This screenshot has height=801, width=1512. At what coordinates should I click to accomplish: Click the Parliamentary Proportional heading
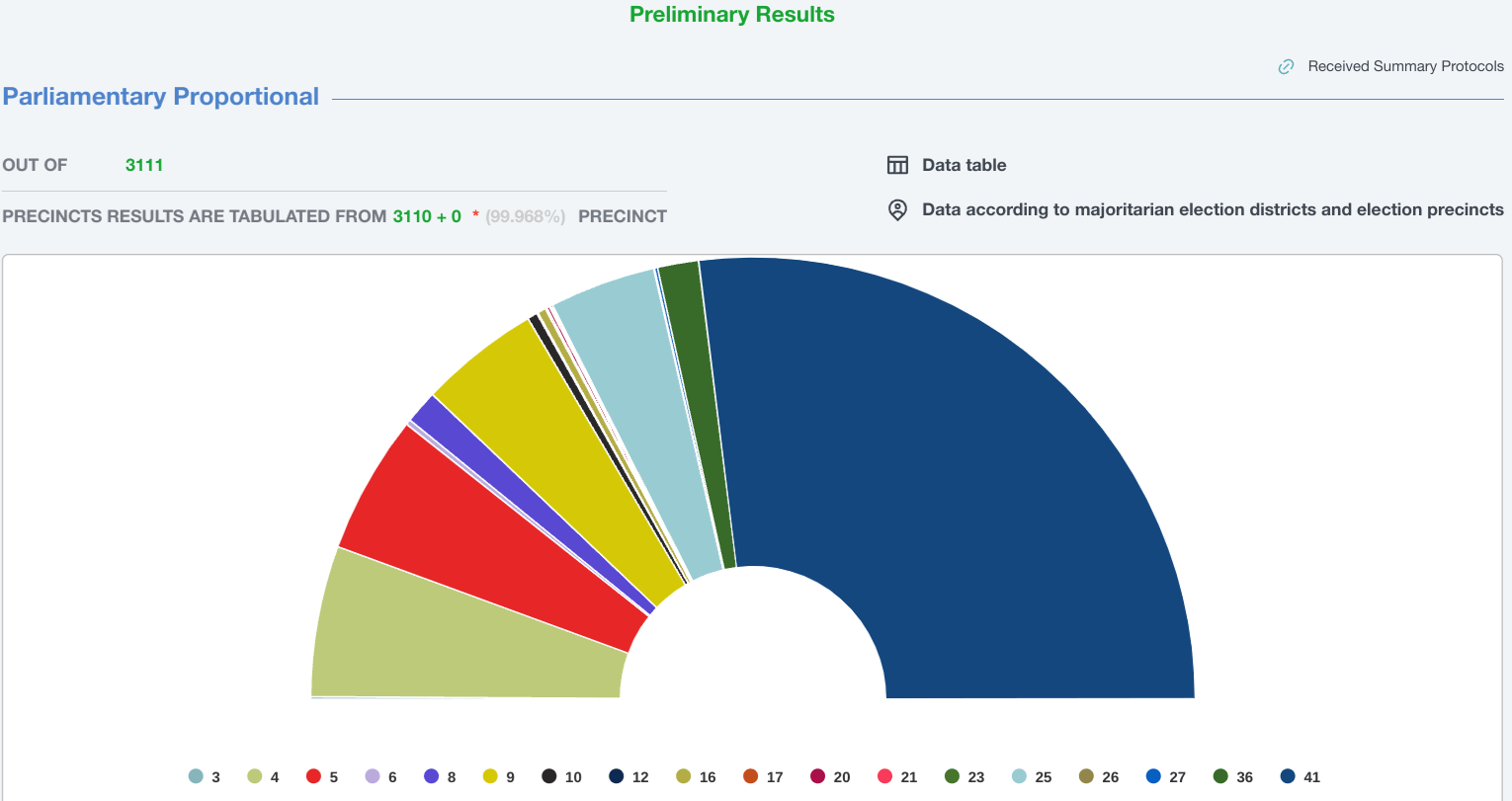tap(160, 97)
